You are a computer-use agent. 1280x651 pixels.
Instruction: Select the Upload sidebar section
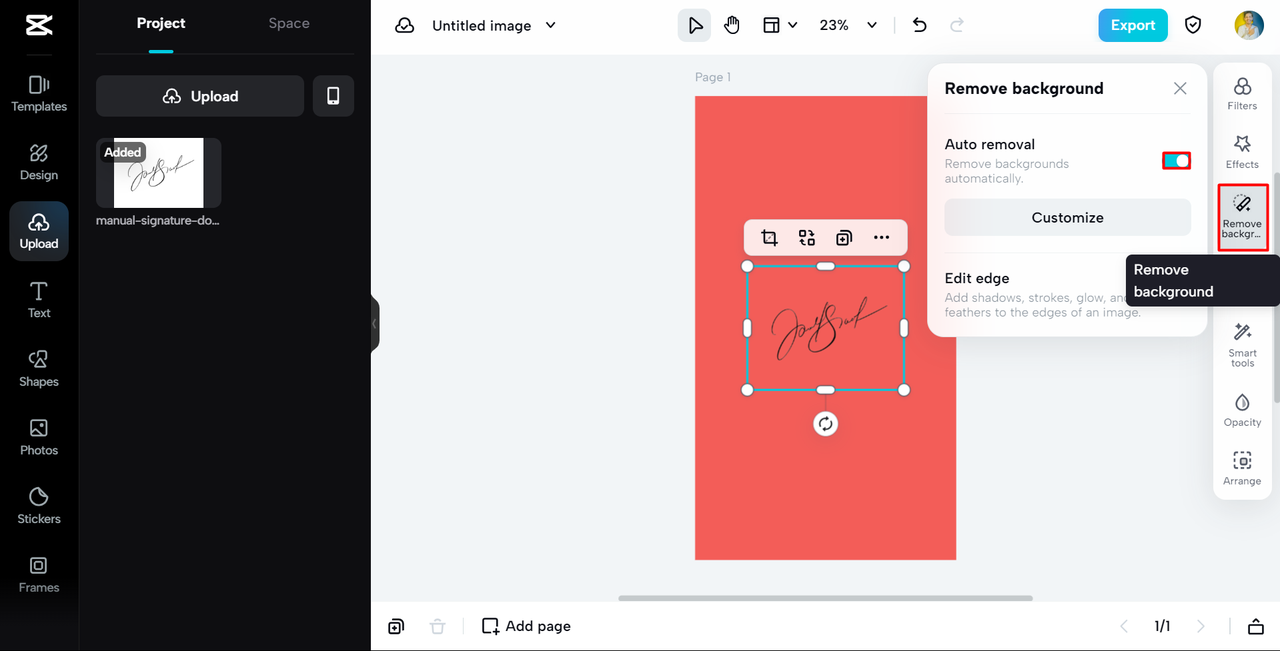pyautogui.click(x=39, y=231)
